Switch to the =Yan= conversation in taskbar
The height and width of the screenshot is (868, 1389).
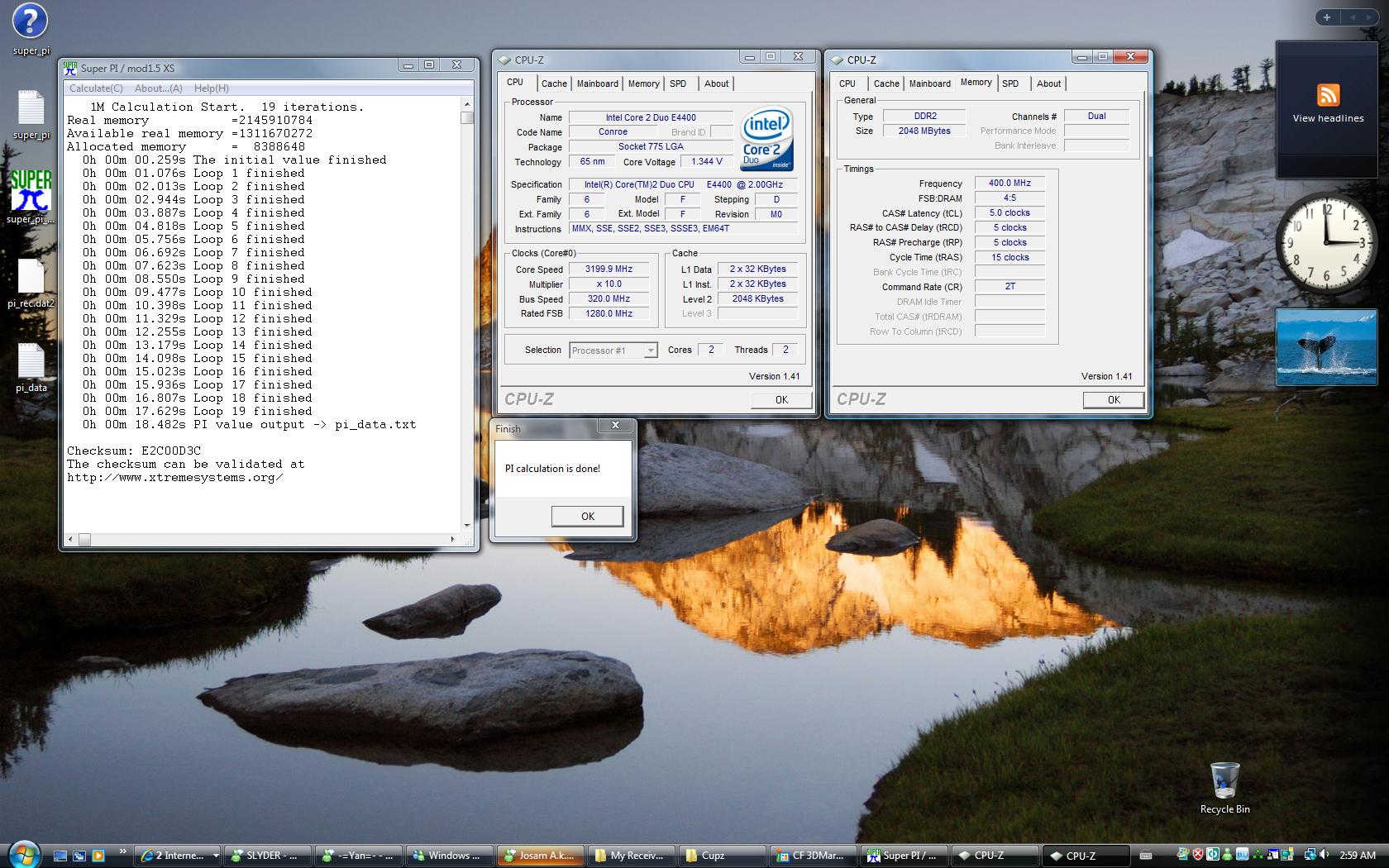(360, 856)
